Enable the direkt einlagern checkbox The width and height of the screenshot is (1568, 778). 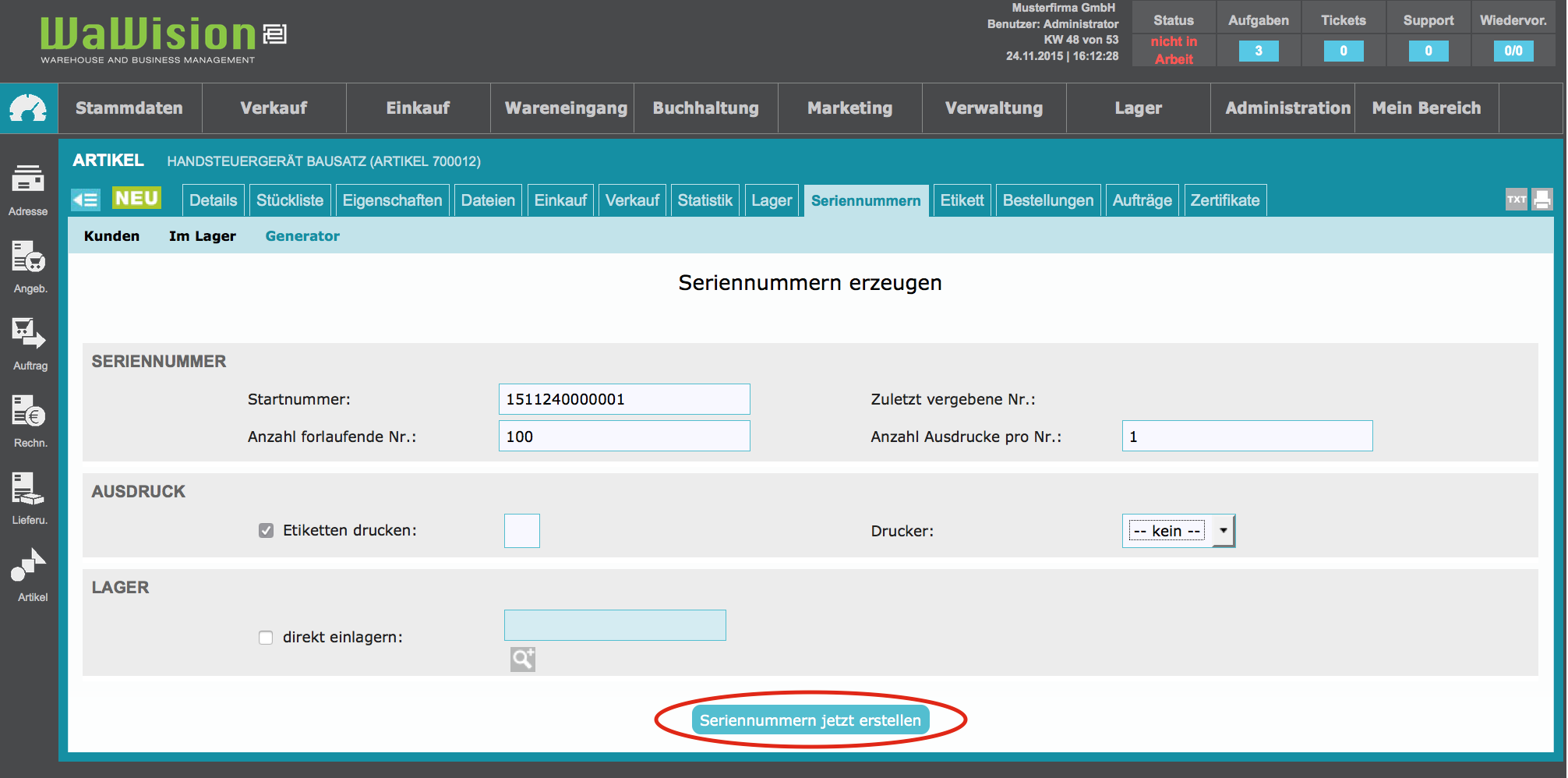pyautogui.click(x=267, y=638)
